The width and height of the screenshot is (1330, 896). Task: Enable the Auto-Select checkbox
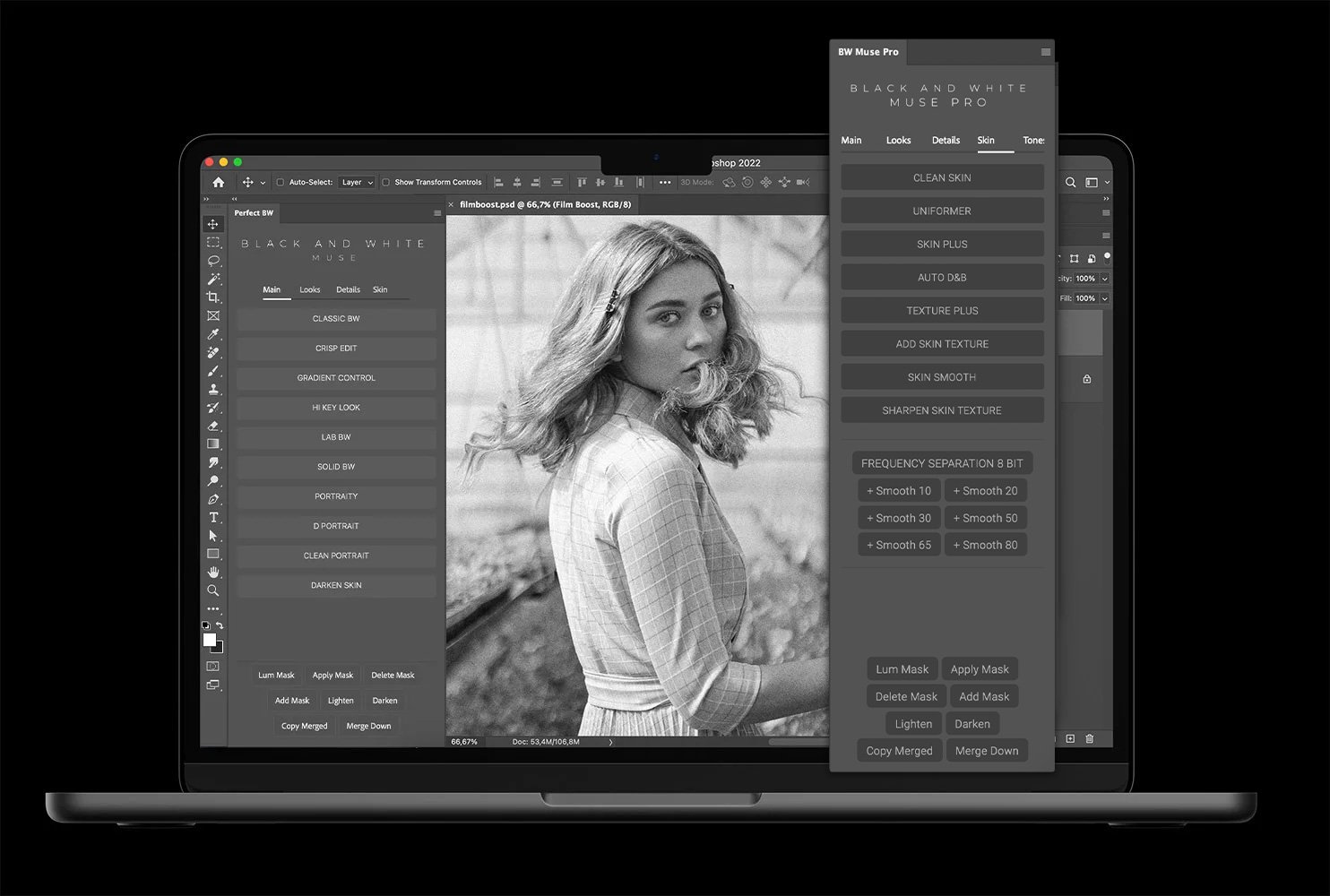click(x=279, y=182)
